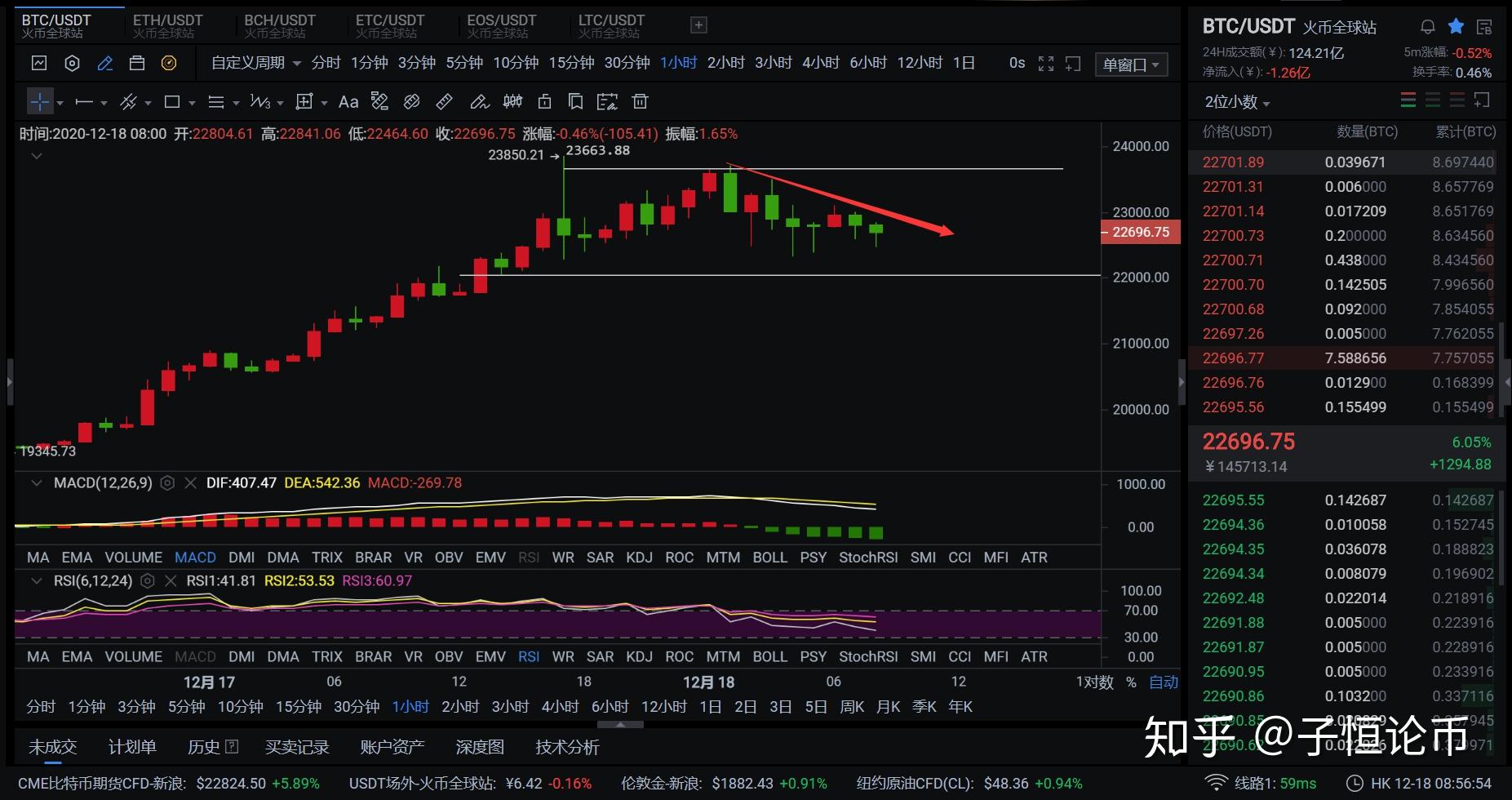Screen dimensions: 1512x800
Task: Close the RSI indicator panel
Action: [x=171, y=581]
